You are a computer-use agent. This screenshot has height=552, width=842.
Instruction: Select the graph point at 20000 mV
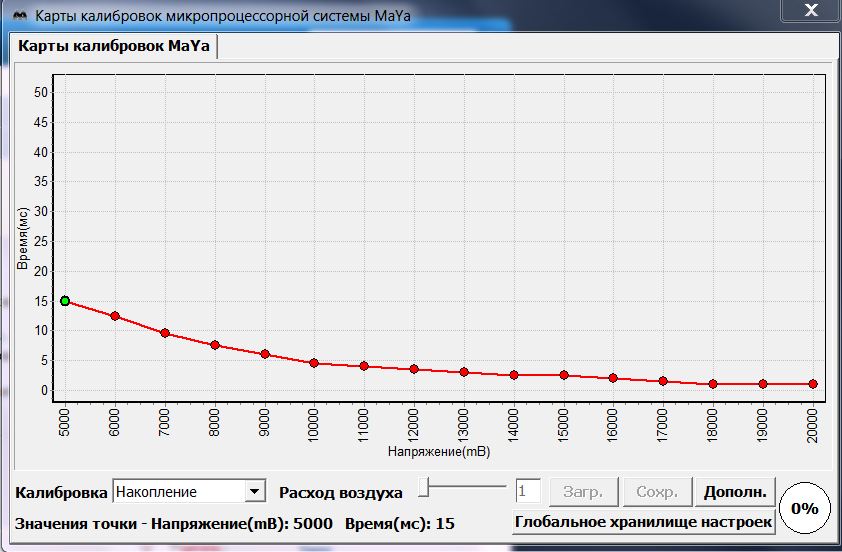813,384
